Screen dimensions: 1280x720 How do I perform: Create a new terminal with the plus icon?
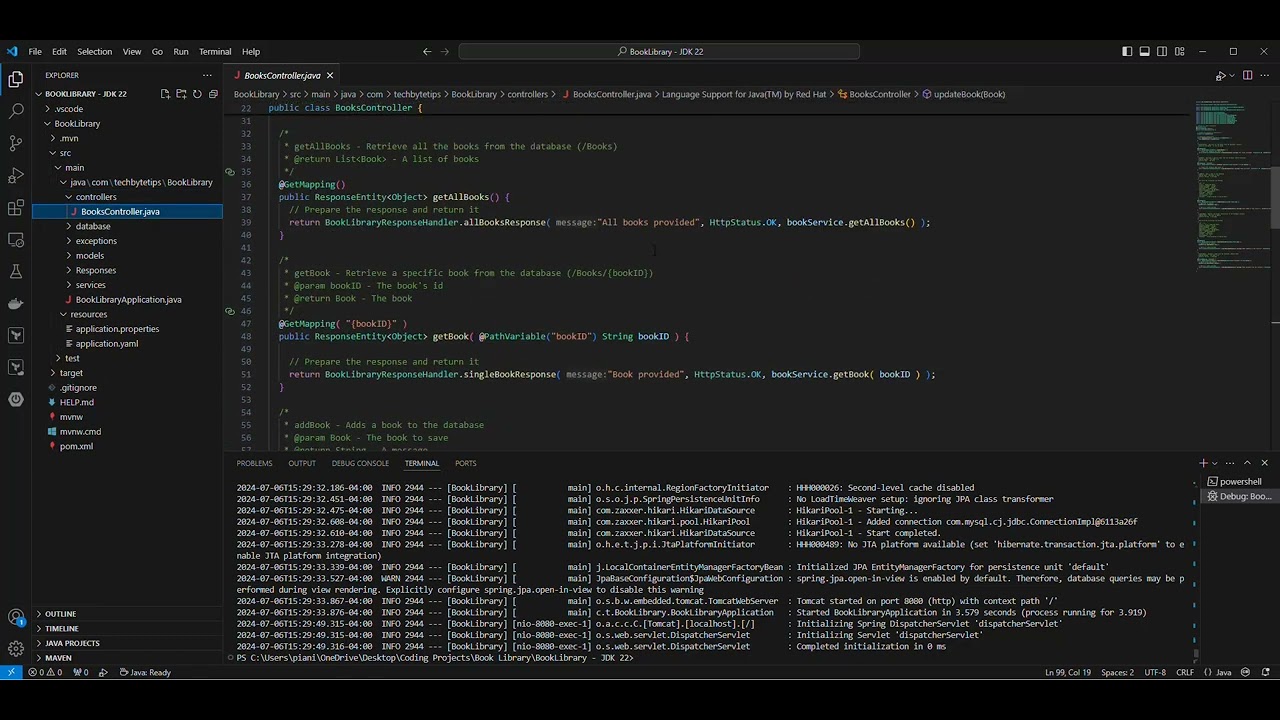1203,463
